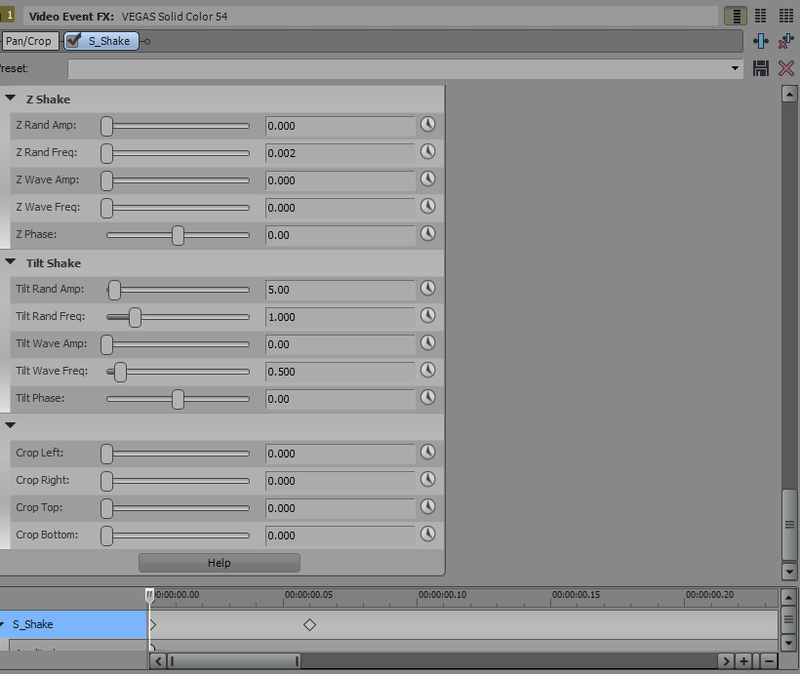The width and height of the screenshot is (800, 674).
Task: Click animate clock icon for Crop Left
Action: coord(428,452)
